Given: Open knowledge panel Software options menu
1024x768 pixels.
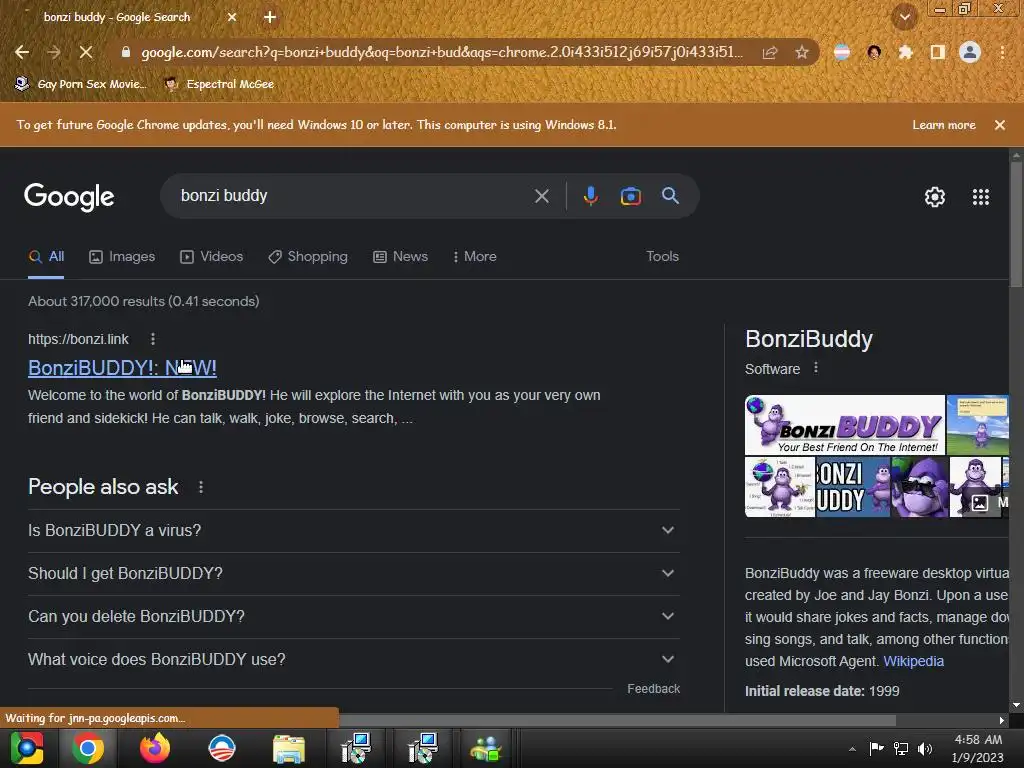Looking at the screenshot, I should point(816,368).
